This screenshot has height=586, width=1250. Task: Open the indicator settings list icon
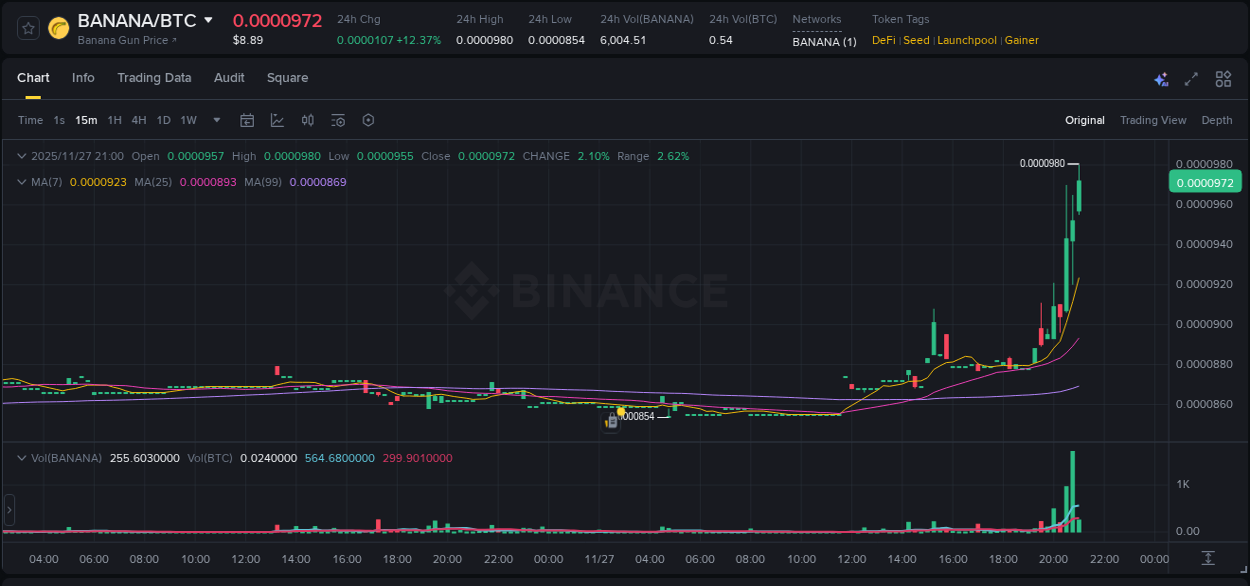click(x=337, y=120)
